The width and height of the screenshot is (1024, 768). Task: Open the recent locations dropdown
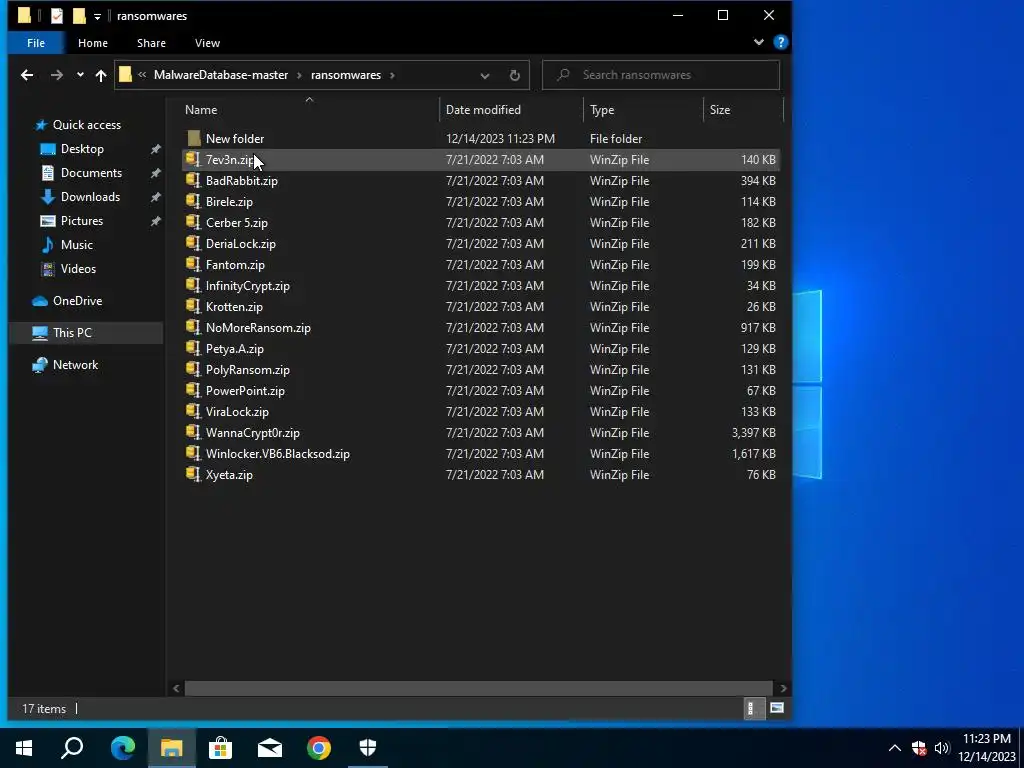pyautogui.click(x=80, y=75)
